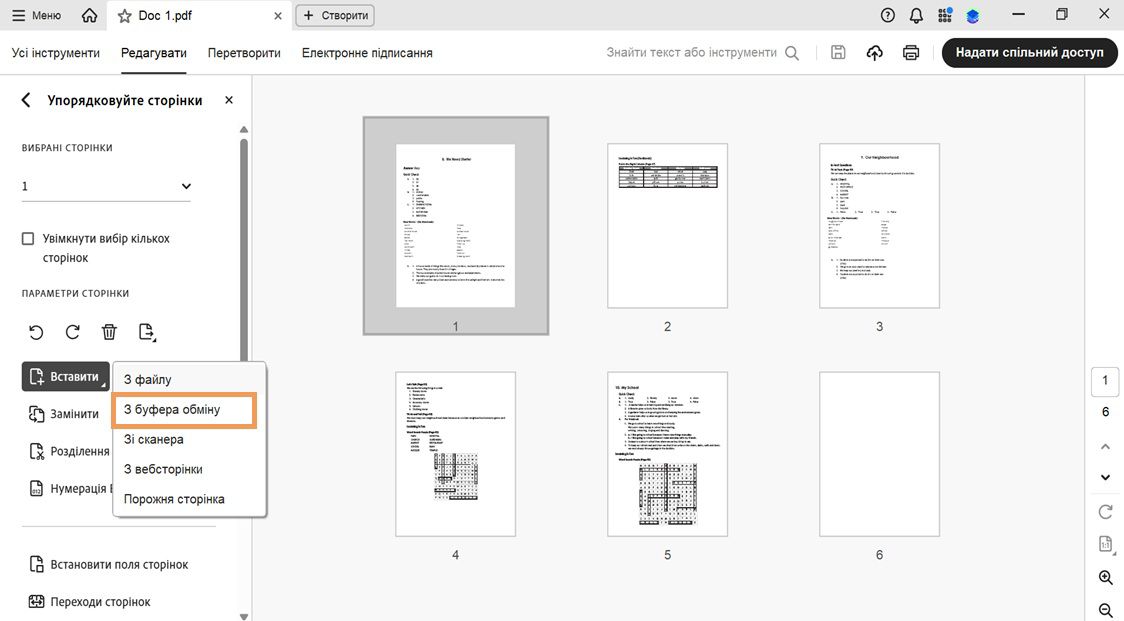Click the panel scroll down arrow
1124x621 pixels.
pos(244,616)
